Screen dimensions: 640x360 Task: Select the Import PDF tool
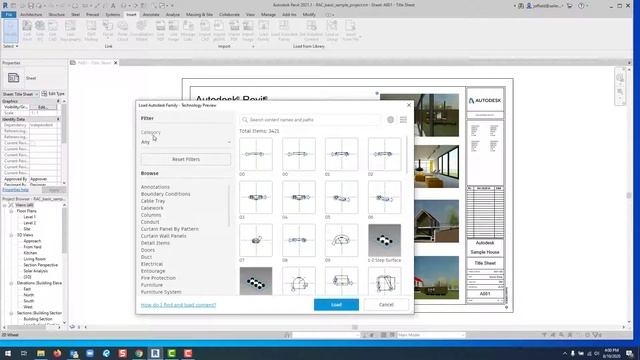coord(234,31)
